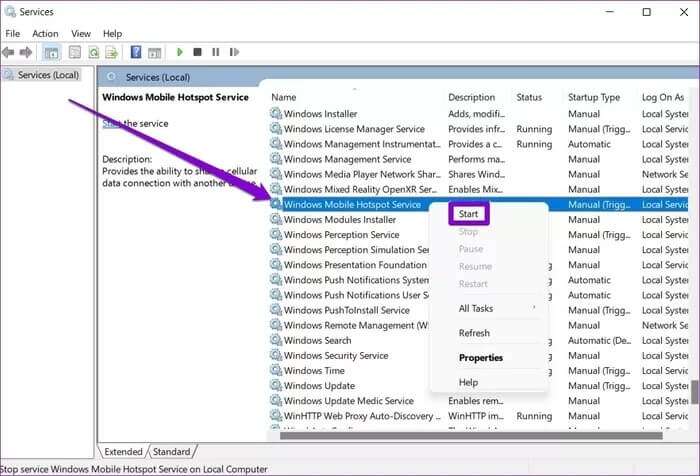
Task: Open the File menu
Action: (12, 33)
